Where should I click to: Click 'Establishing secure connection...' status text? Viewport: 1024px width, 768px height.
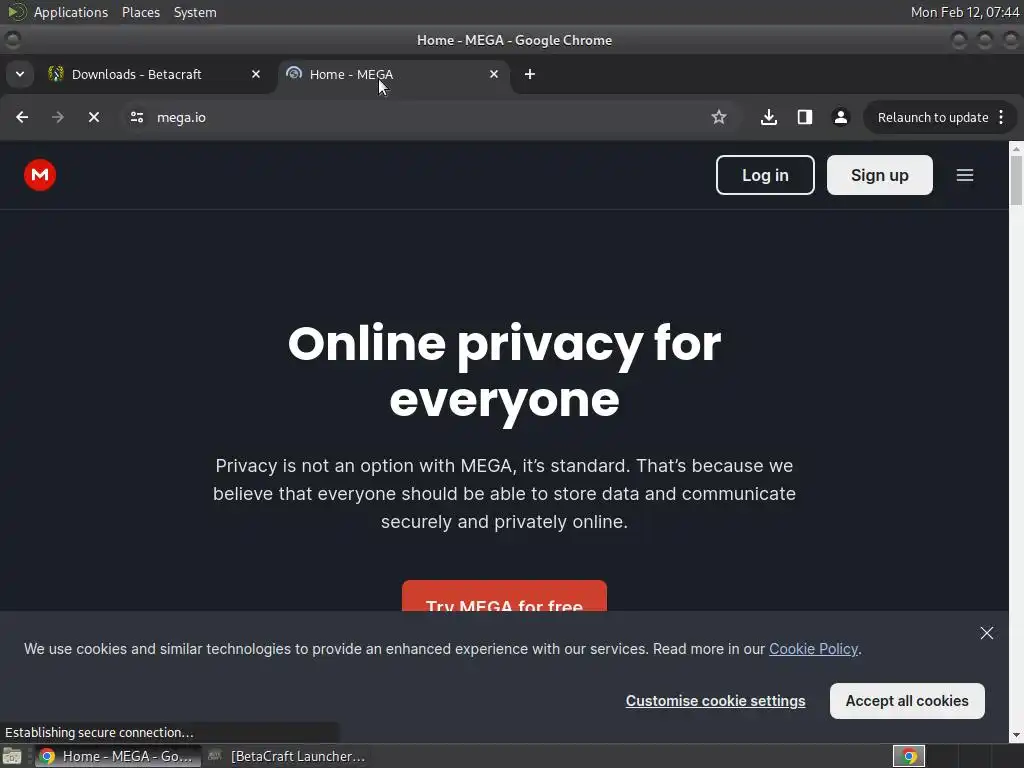point(99,732)
